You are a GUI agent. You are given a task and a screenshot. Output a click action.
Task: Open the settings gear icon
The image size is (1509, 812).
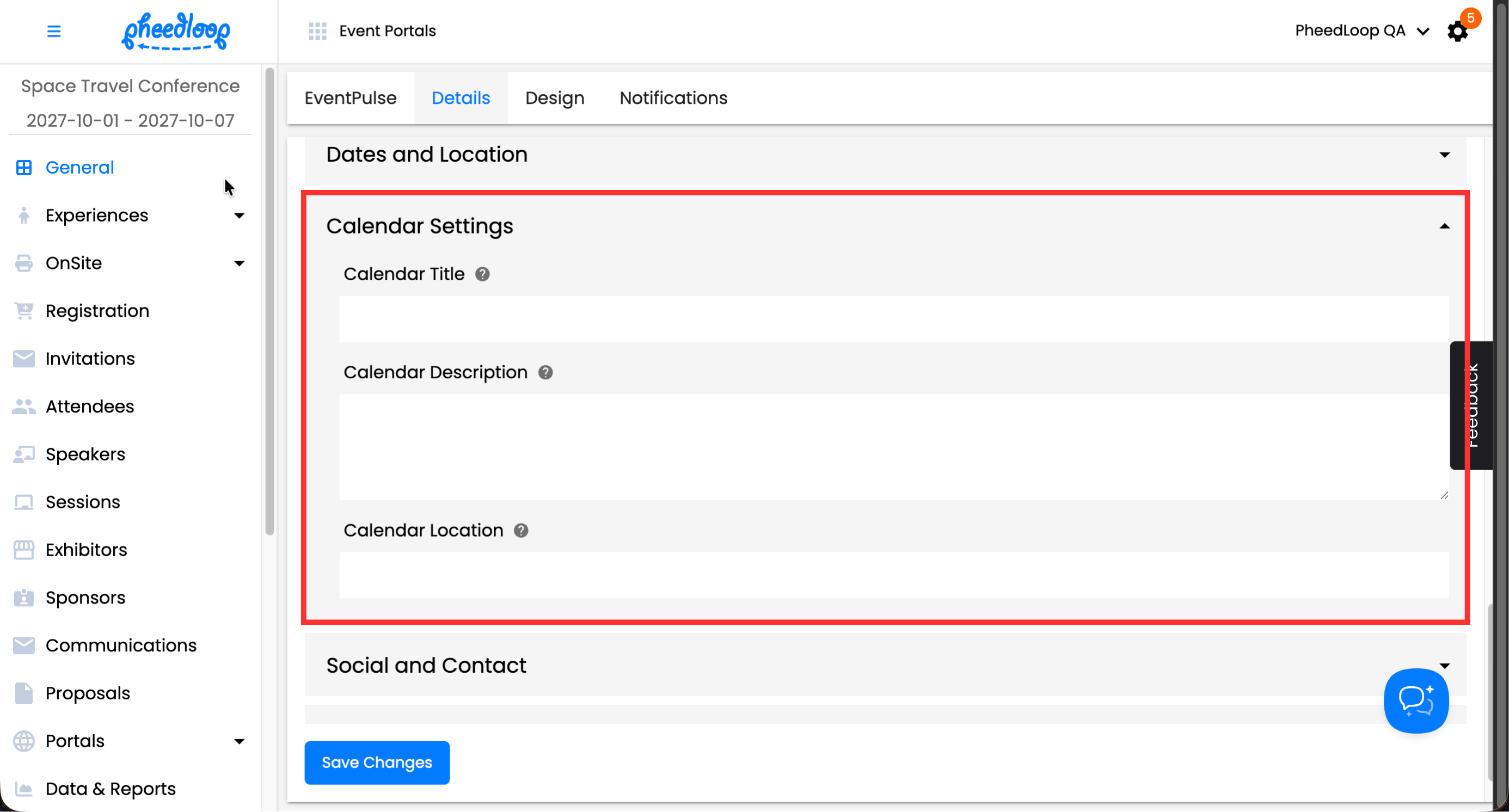pos(1457,32)
